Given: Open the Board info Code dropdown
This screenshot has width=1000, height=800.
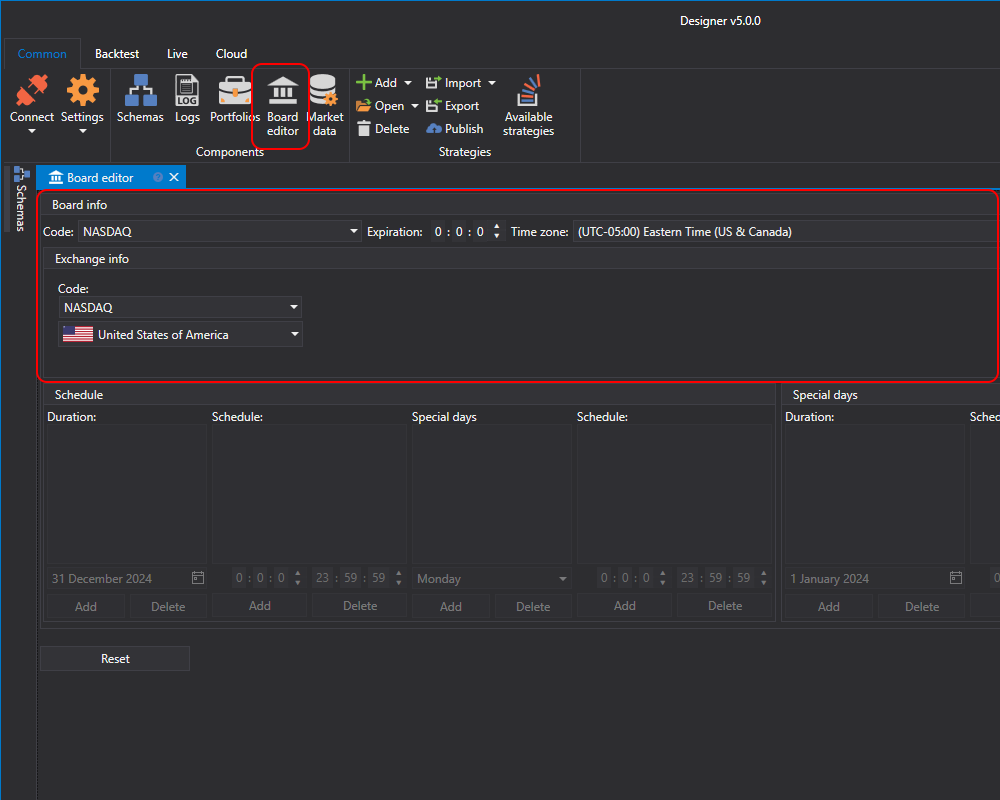Looking at the screenshot, I should (x=354, y=231).
